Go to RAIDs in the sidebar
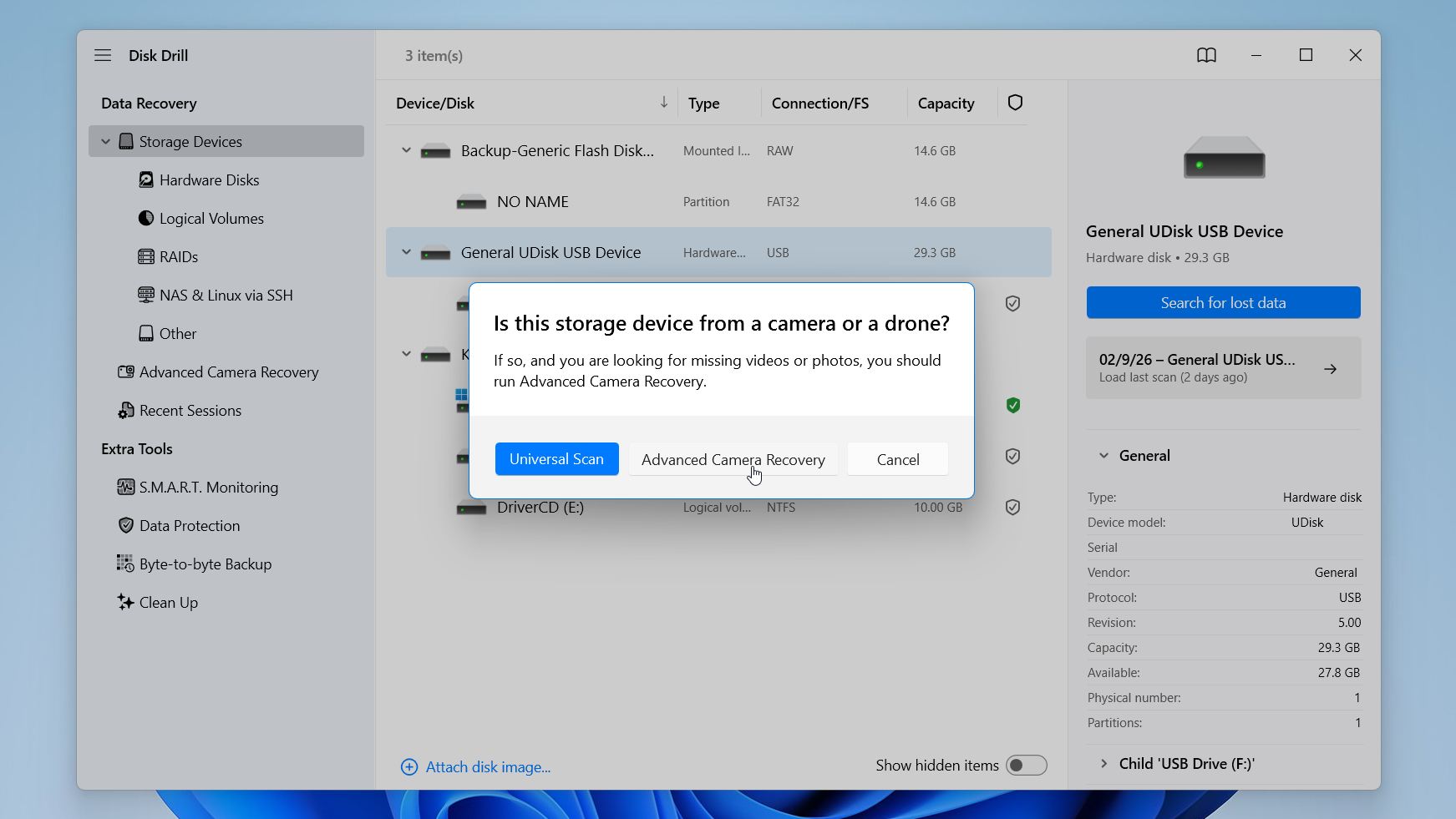 pyautogui.click(x=179, y=256)
